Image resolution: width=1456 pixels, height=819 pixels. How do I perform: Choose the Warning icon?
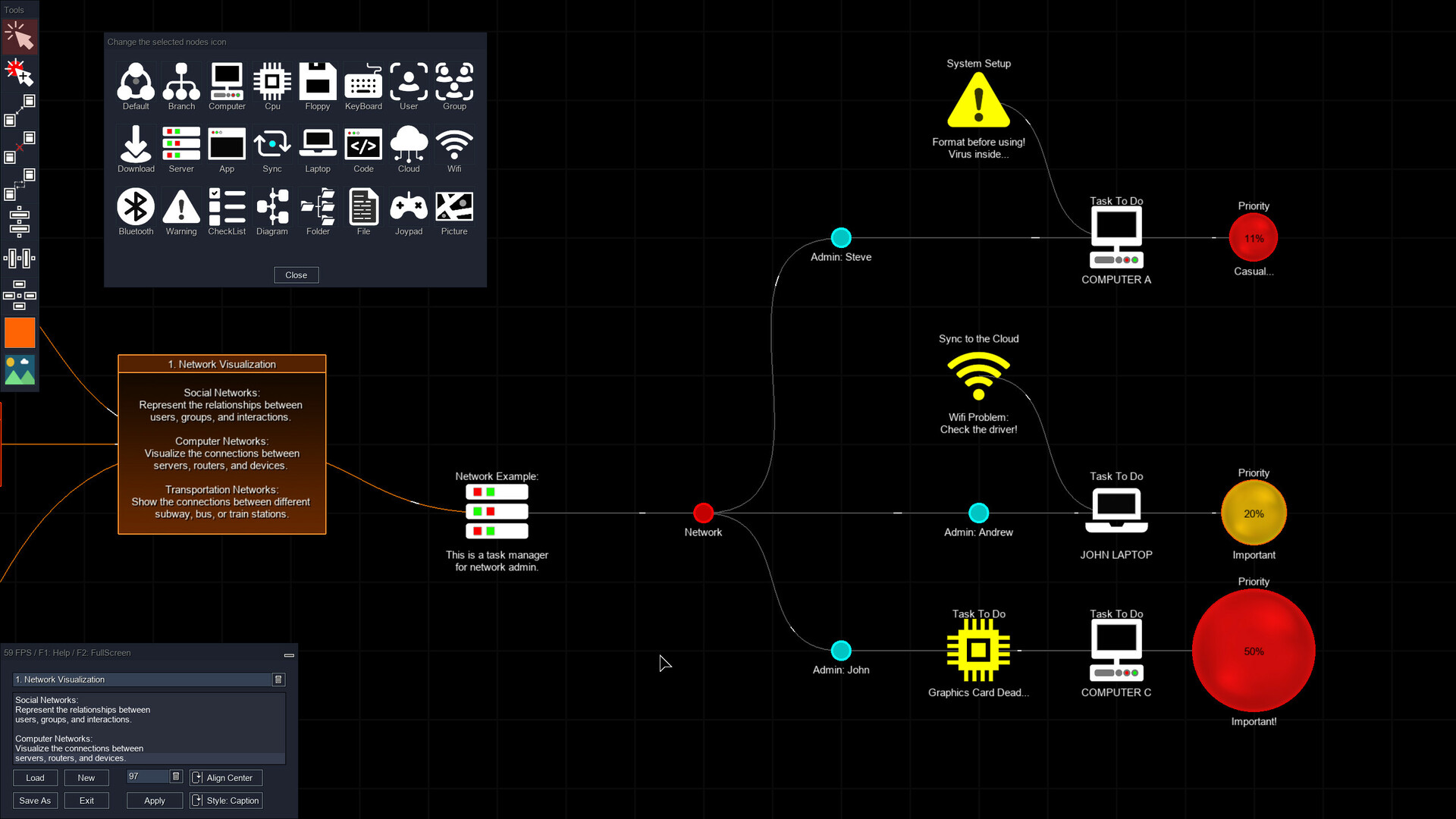tap(181, 206)
